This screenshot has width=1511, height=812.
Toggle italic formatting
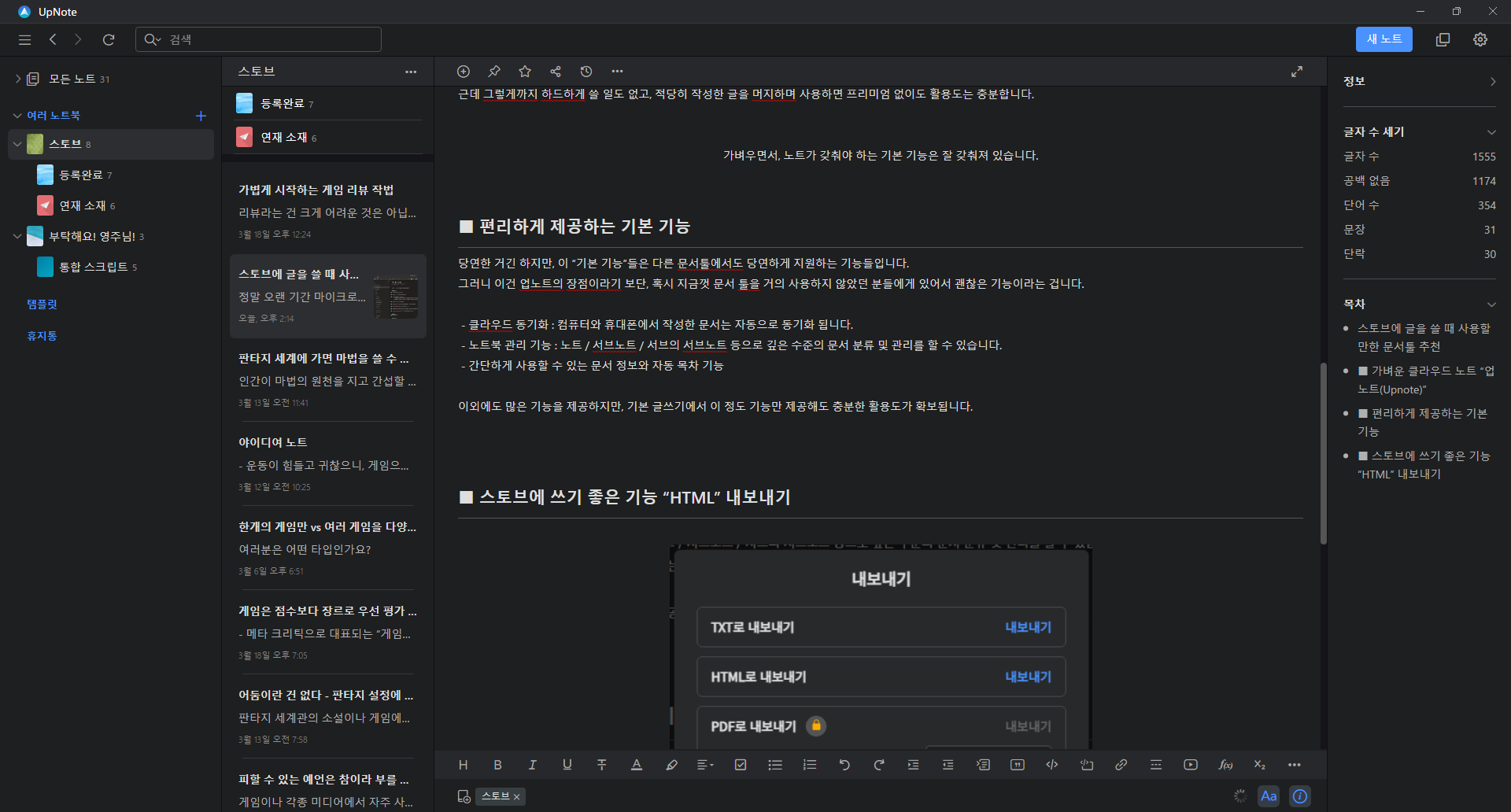533,765
